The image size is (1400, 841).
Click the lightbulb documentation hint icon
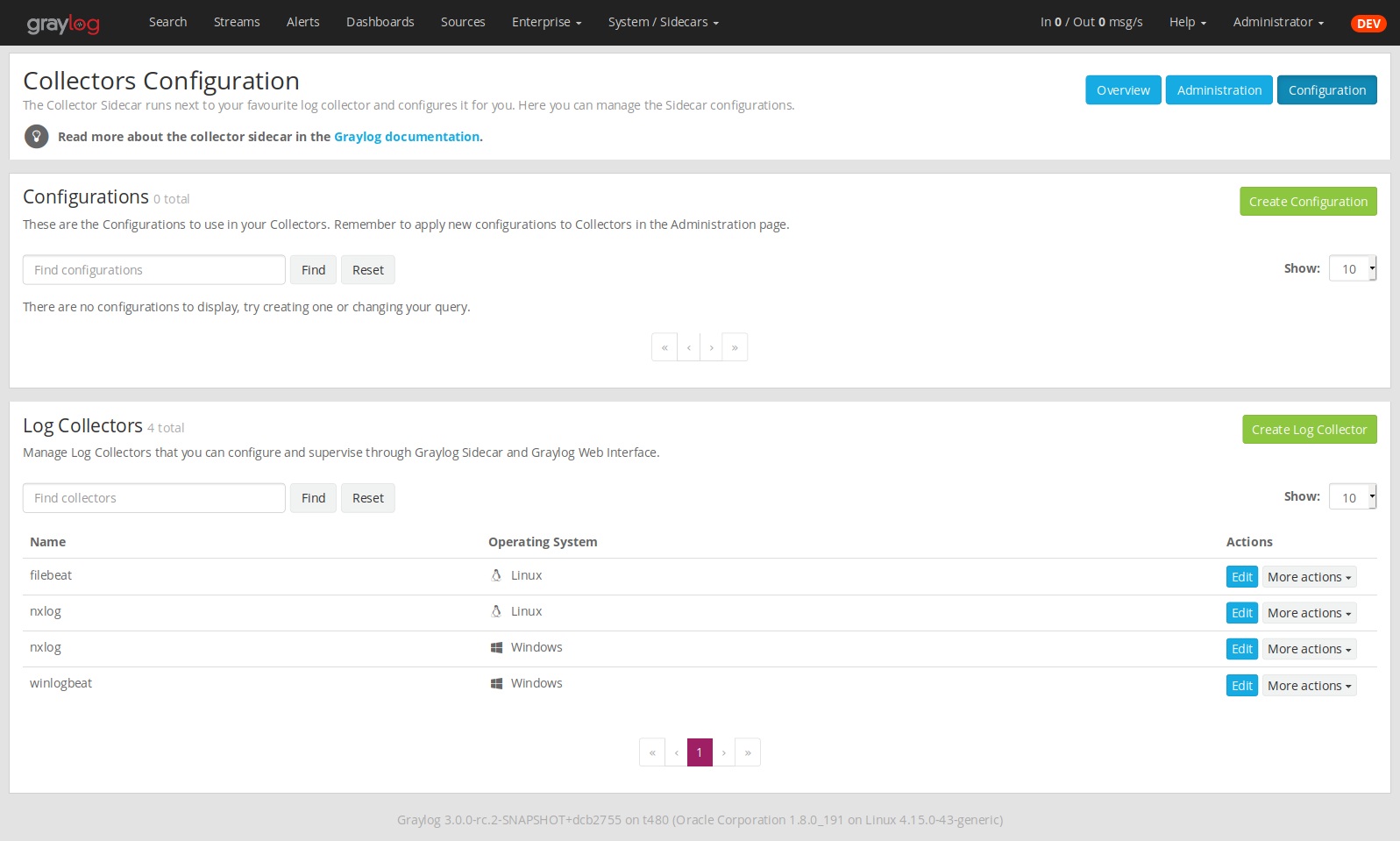[x=36, y=136]
